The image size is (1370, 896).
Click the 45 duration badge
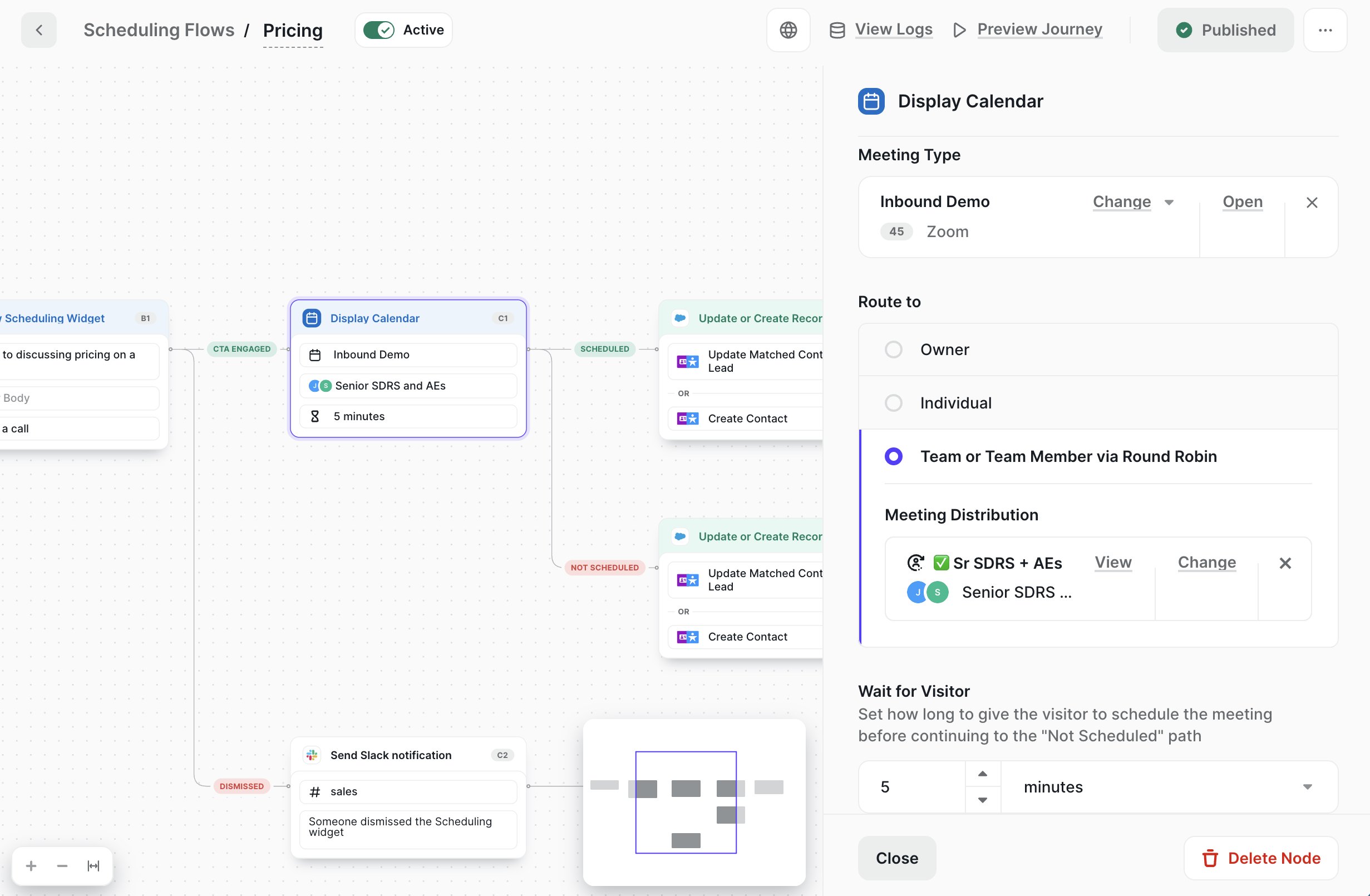click(896, 232)
